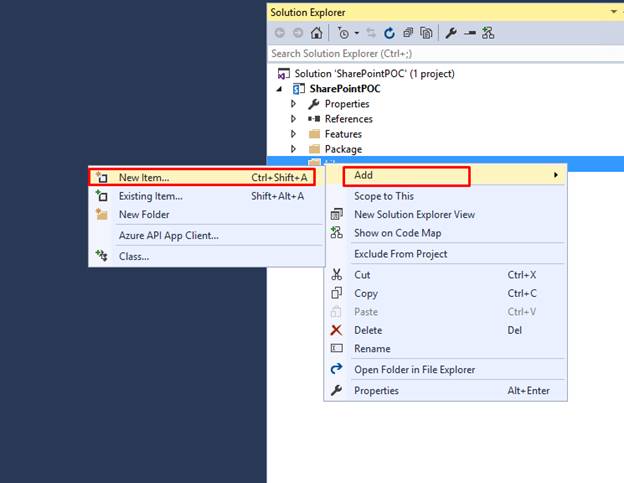Select Delete from context menu

(445, 330)
